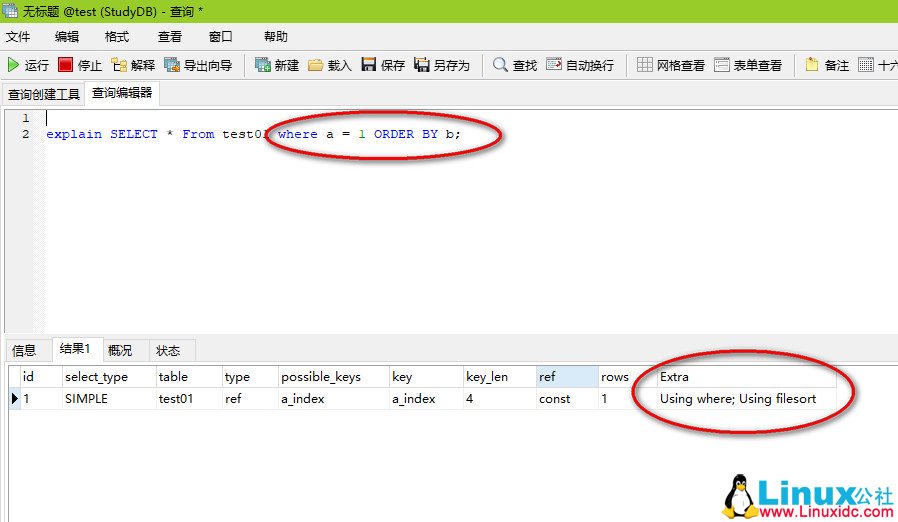Switch to Form View (表单查看) icon
898x522 pixels.
pyautogui.click(x=722, y=65)
